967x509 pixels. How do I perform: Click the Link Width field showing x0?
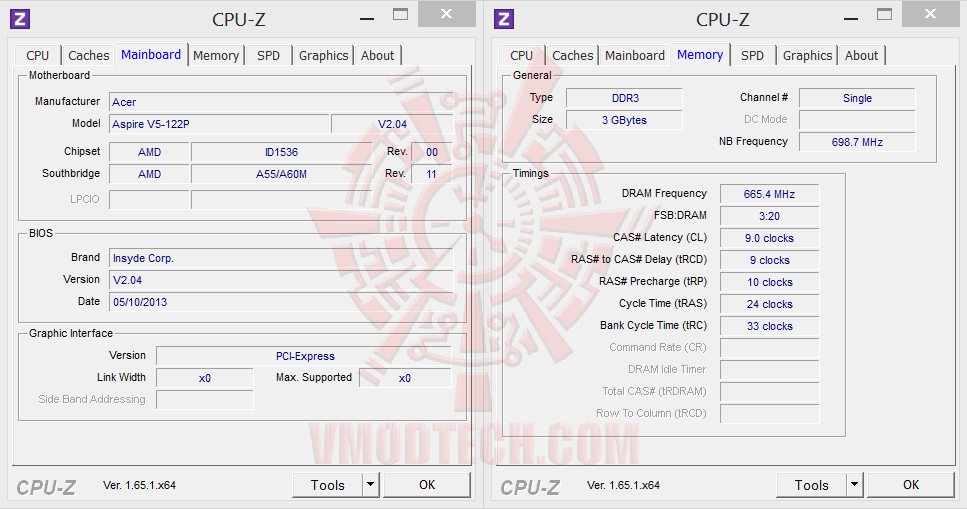pyautogui.click(x=205, y=378)
